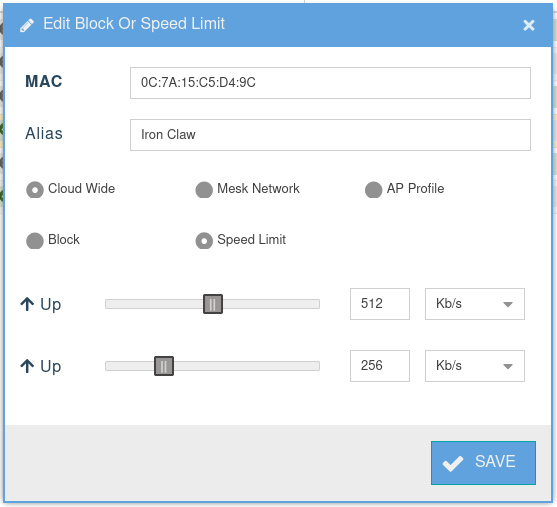Close the Edit Block Or Speed Limit dialog

coord(529,25)
